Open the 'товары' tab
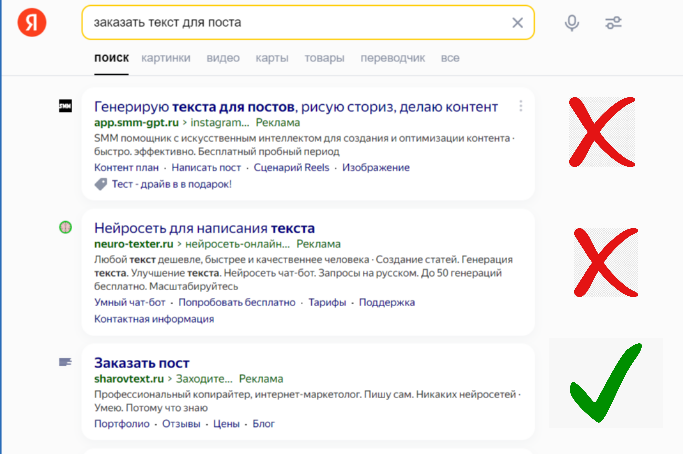 pyautogui.click(x=325, y=58)
